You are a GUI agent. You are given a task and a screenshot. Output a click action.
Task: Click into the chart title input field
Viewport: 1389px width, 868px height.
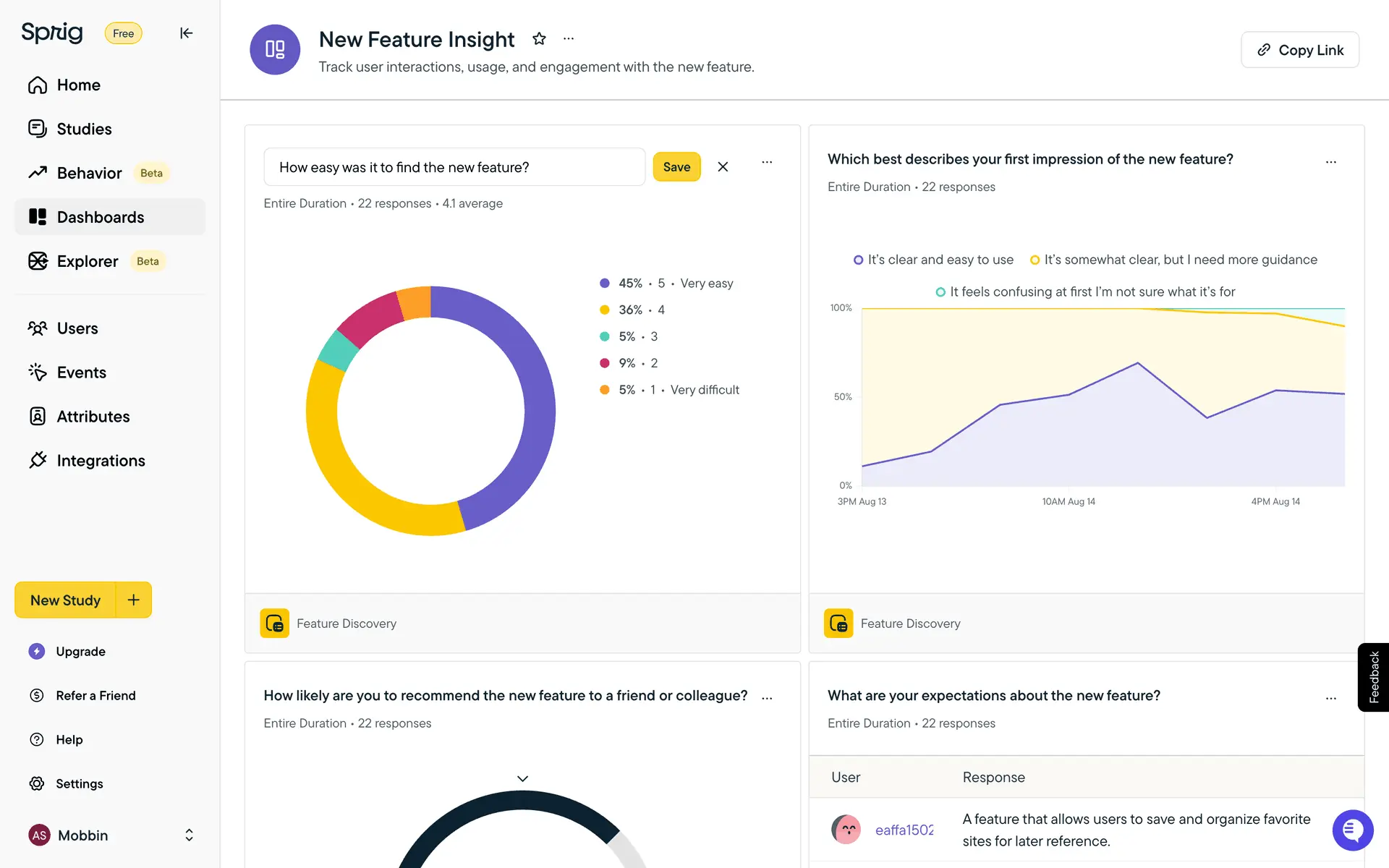pos(454,167)
